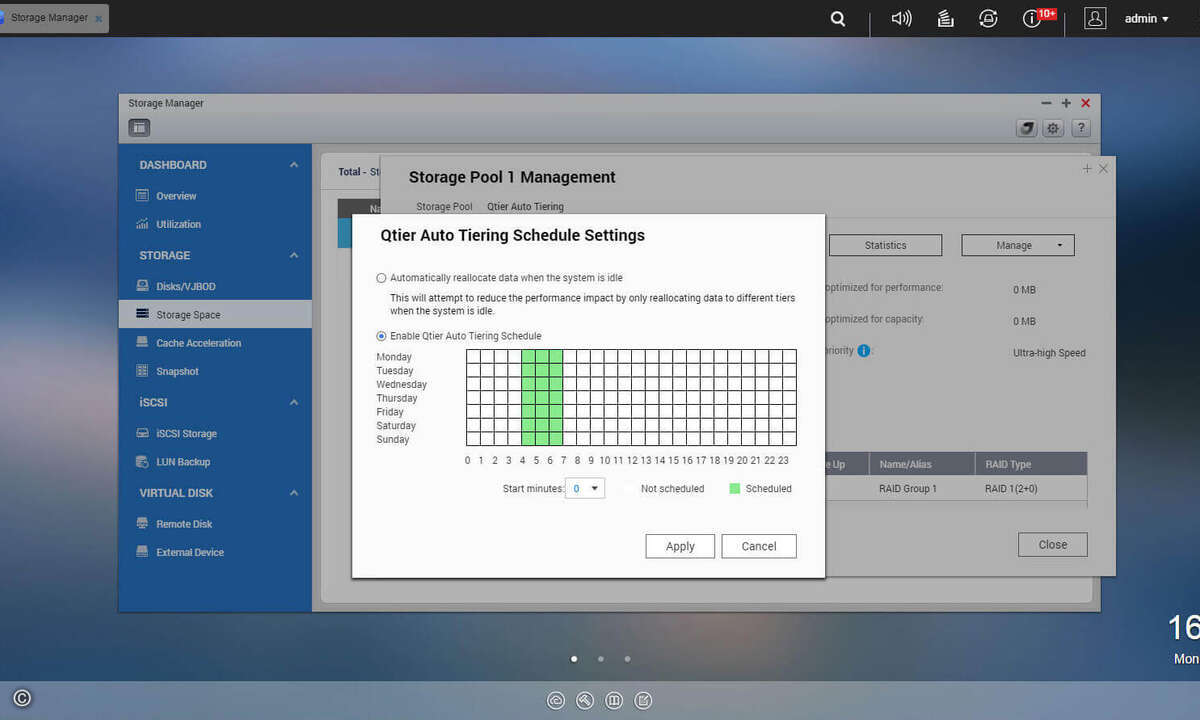
Task: Switch to the Qtier Auto Tiering tab
Action: point(525,207)
